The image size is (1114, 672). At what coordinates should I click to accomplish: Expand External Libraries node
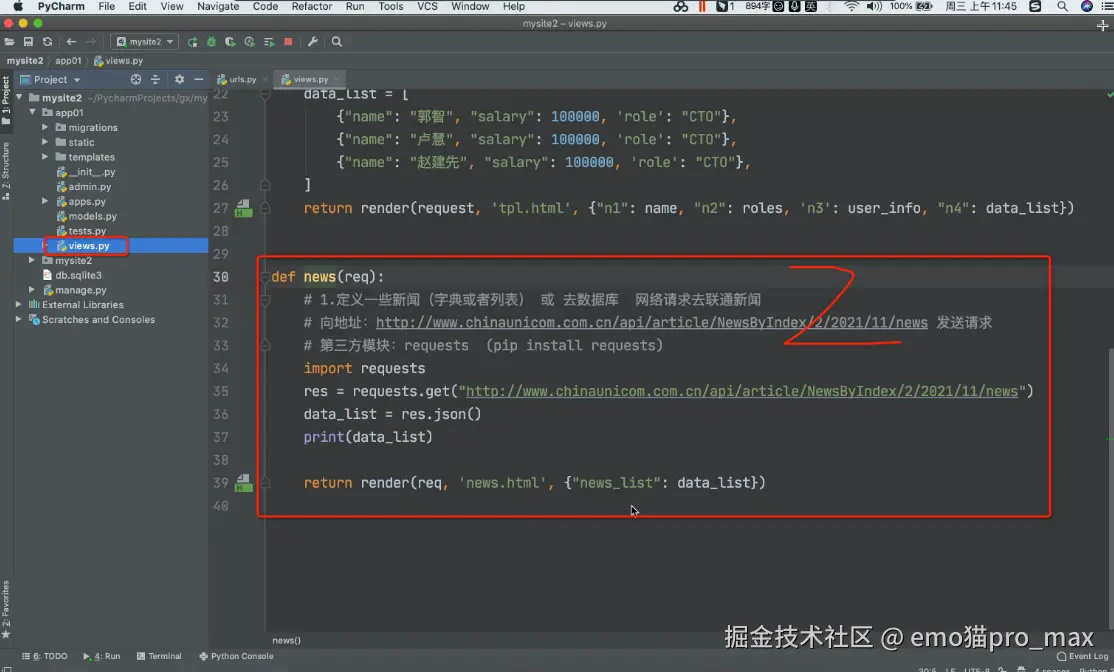tap(18, 304)
